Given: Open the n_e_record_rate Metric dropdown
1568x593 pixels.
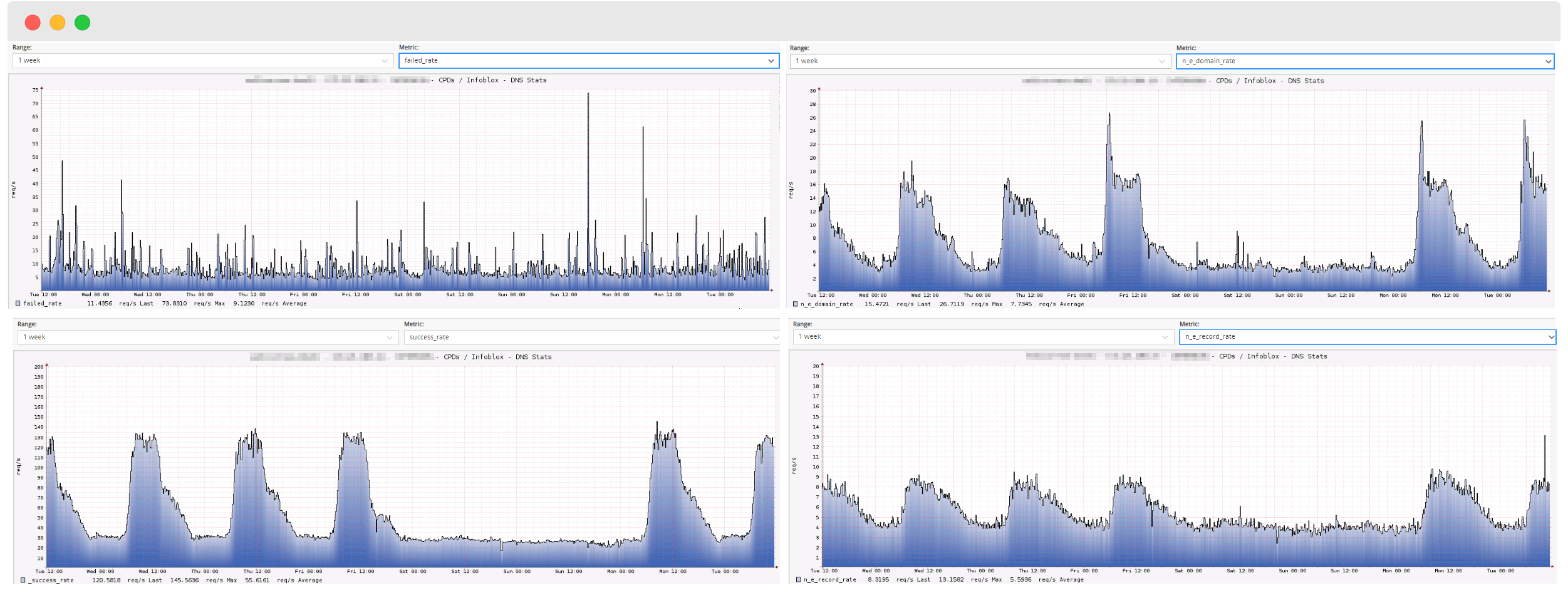Looking at the screenshot, I should pos(1368,337).
